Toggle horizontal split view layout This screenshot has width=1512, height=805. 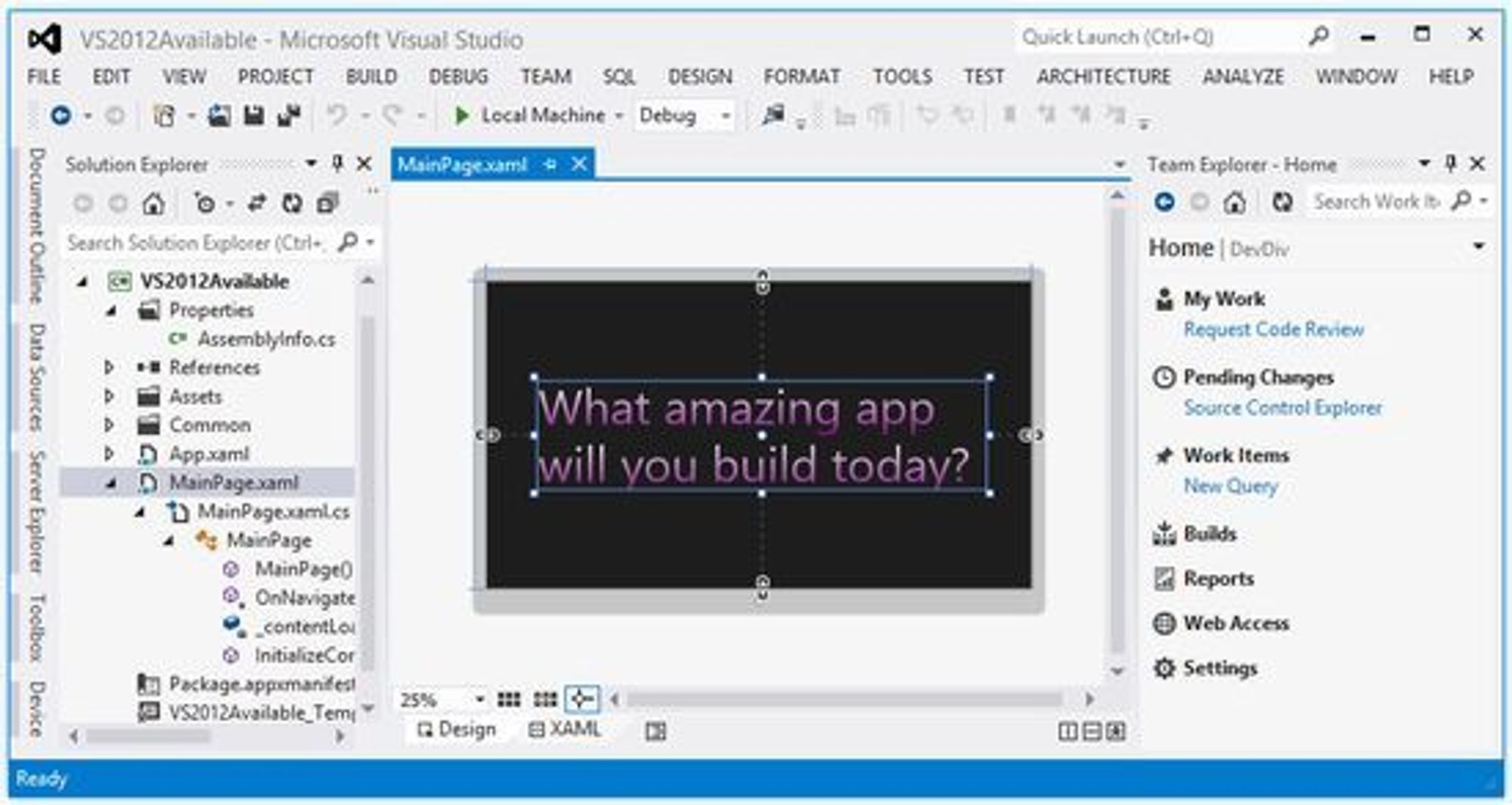pos(1092,731)
